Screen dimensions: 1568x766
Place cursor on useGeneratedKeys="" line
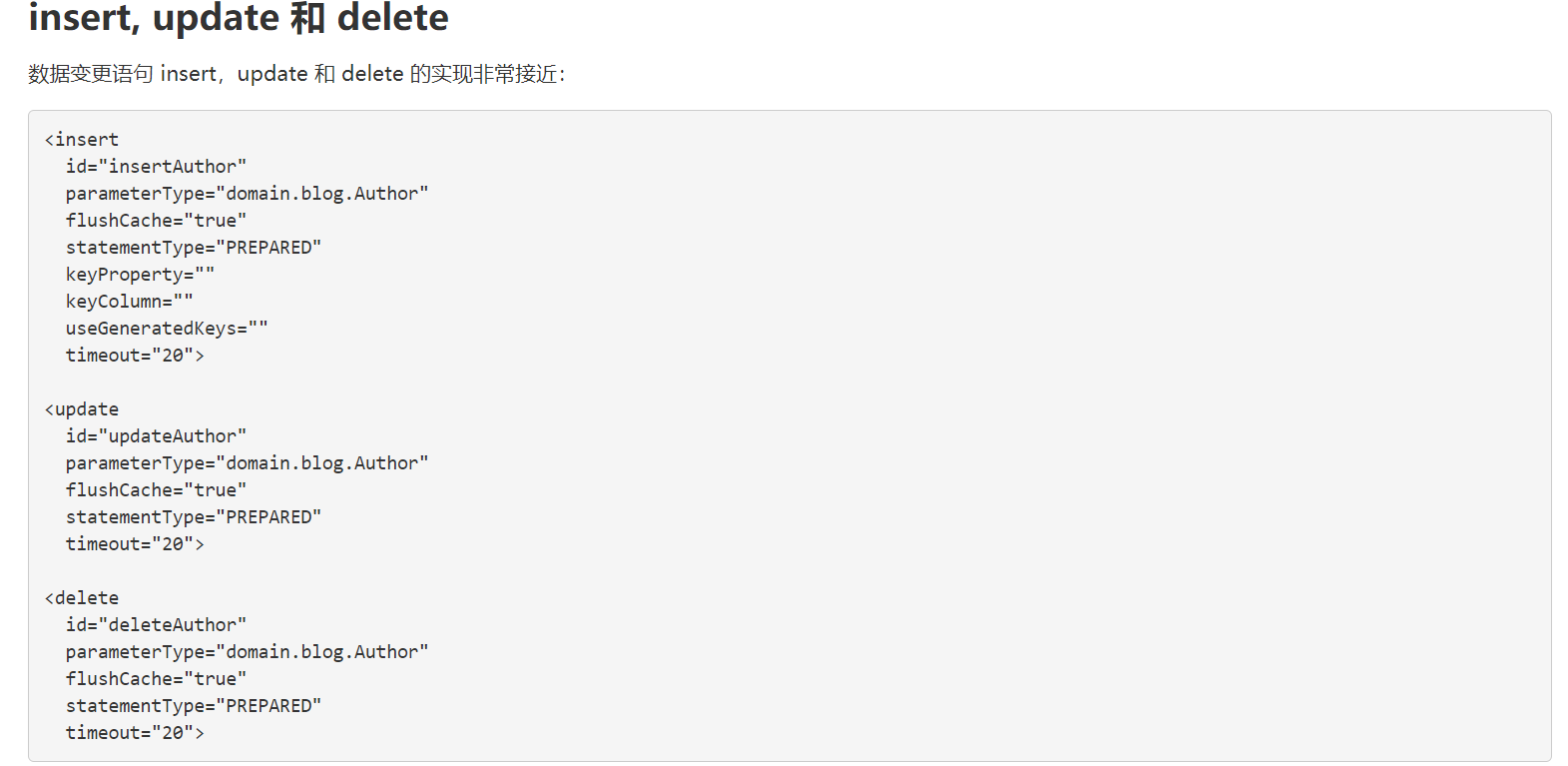167,329
